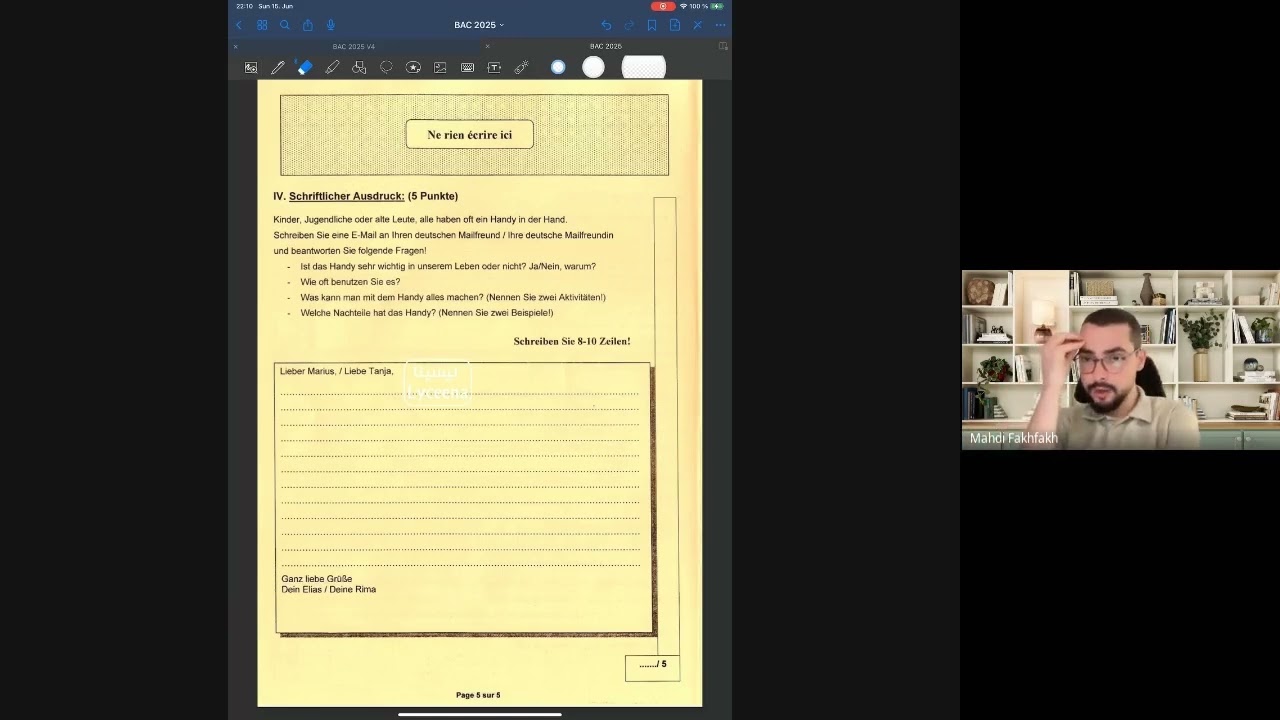The height and width of the screenshot is (720, 1280).
Task: Tap 'Ne rien écrire ici' box
Action: coord(470,135)
